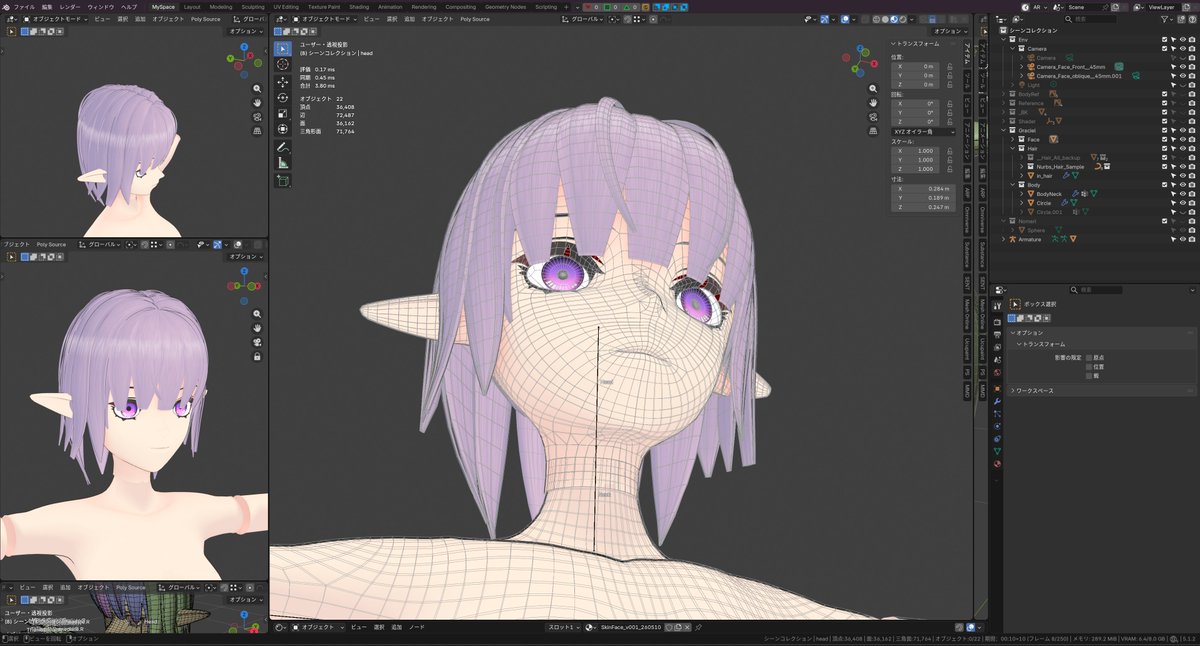1200x646 pixels.
Task: Collapse the Hair collection in outliner
Action: (x=1014, y=148)
